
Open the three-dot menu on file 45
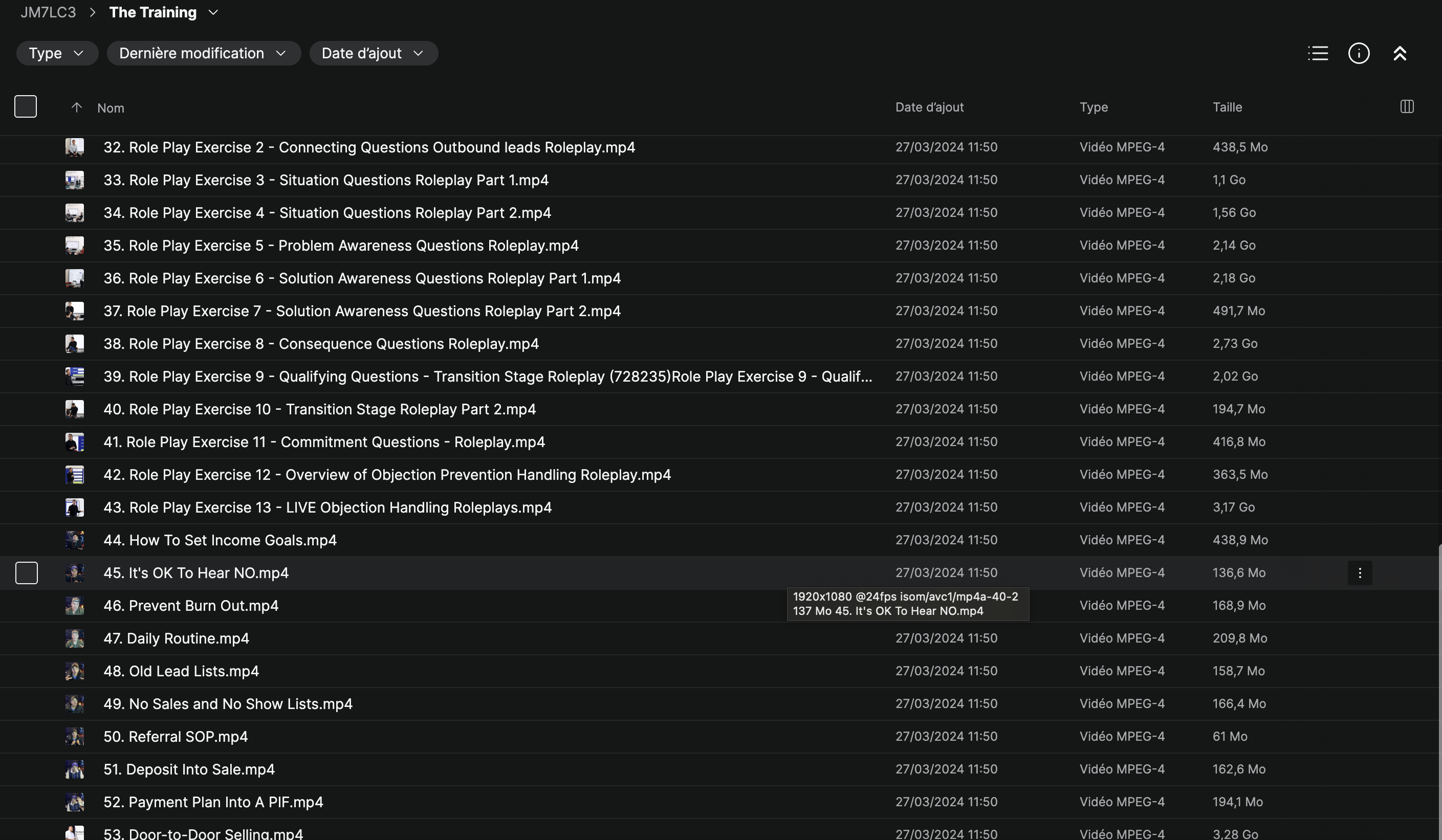coord(1360,573)
